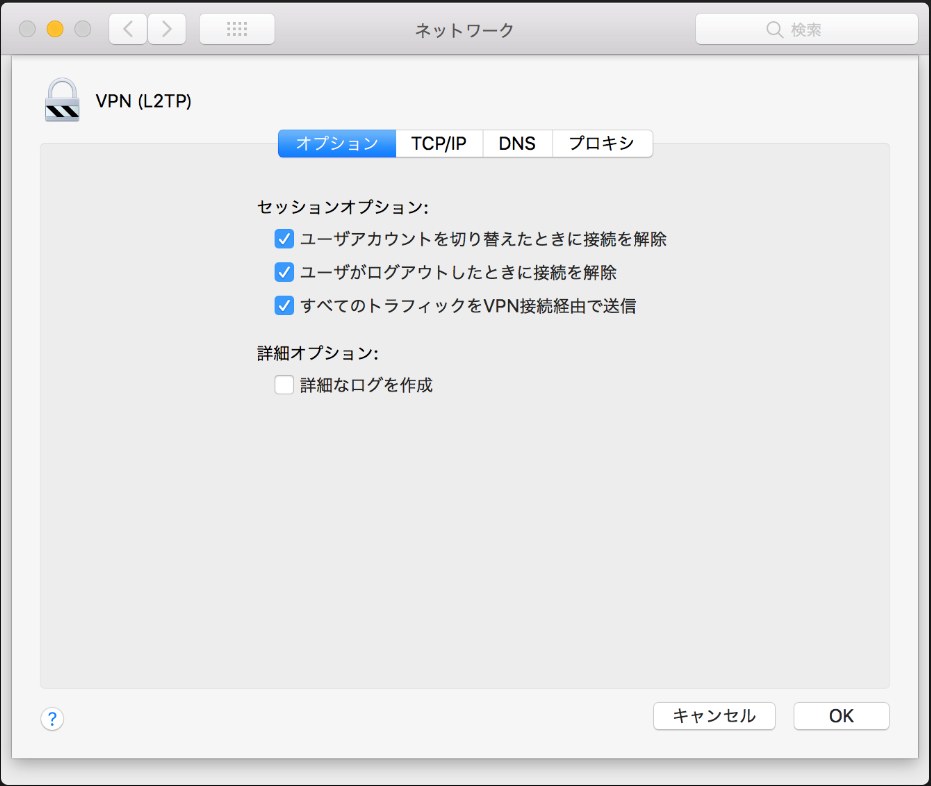The width and height of the screenshot is (931, 786).
Task: Click the magnifying glass search icon
Action: pyautogui.click(x=774, y=30)
